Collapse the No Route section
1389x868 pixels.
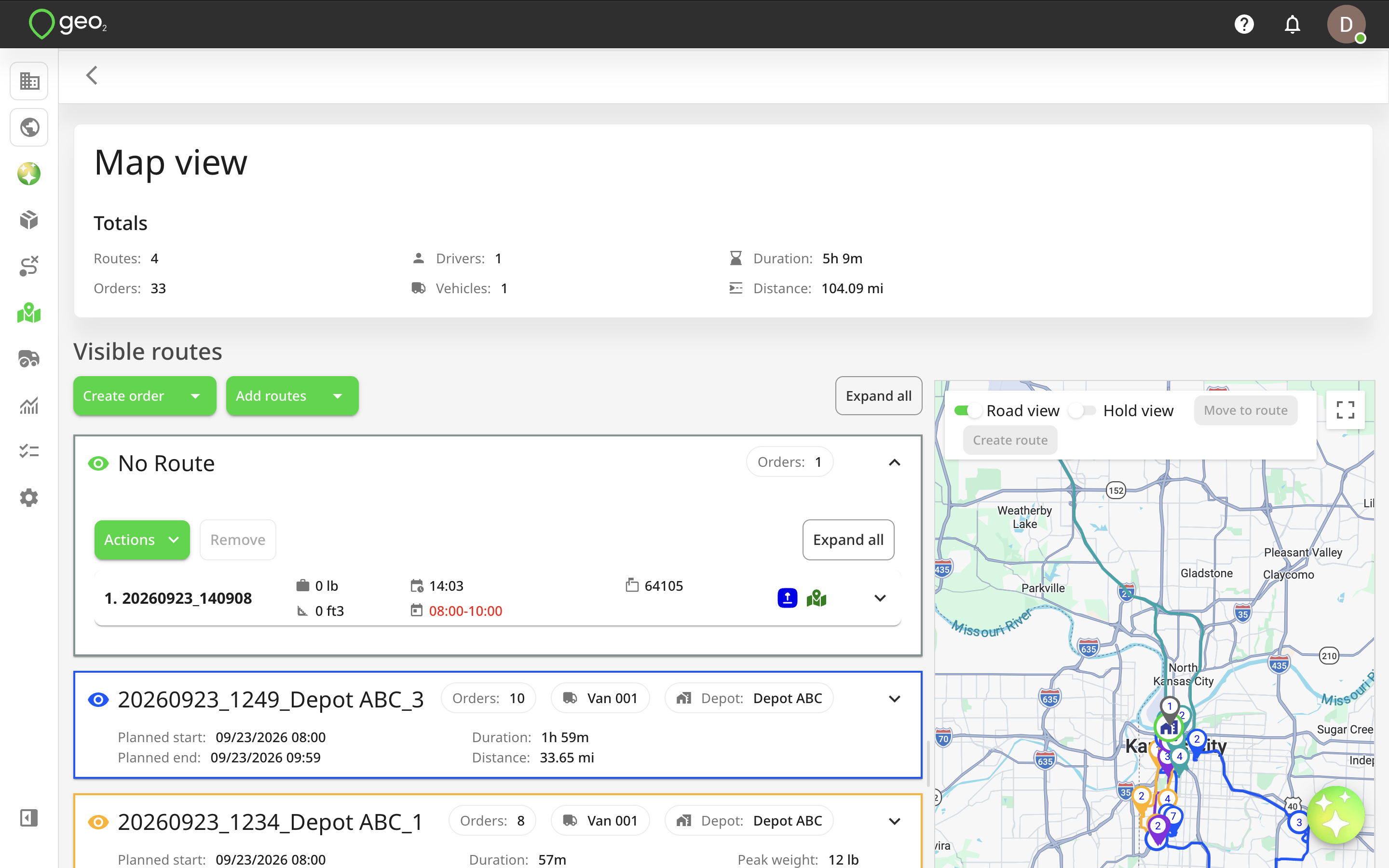click(894, 462)
